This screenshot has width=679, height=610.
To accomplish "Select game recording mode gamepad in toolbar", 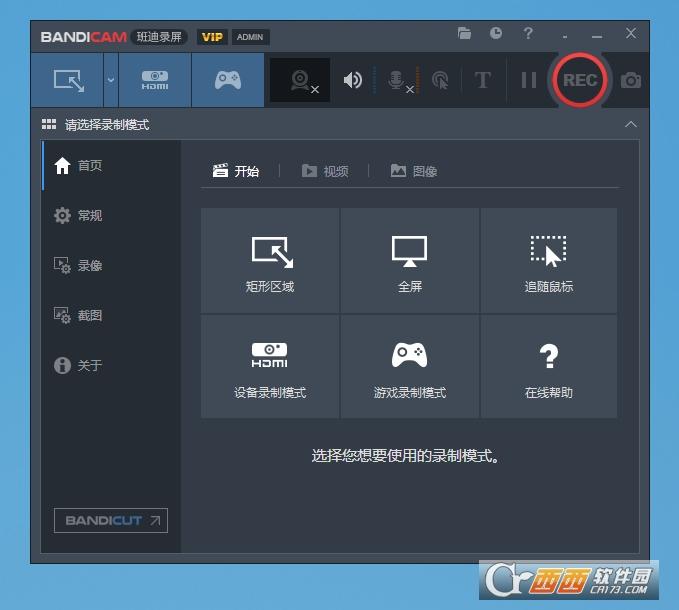I will click(x=228, y=80).
